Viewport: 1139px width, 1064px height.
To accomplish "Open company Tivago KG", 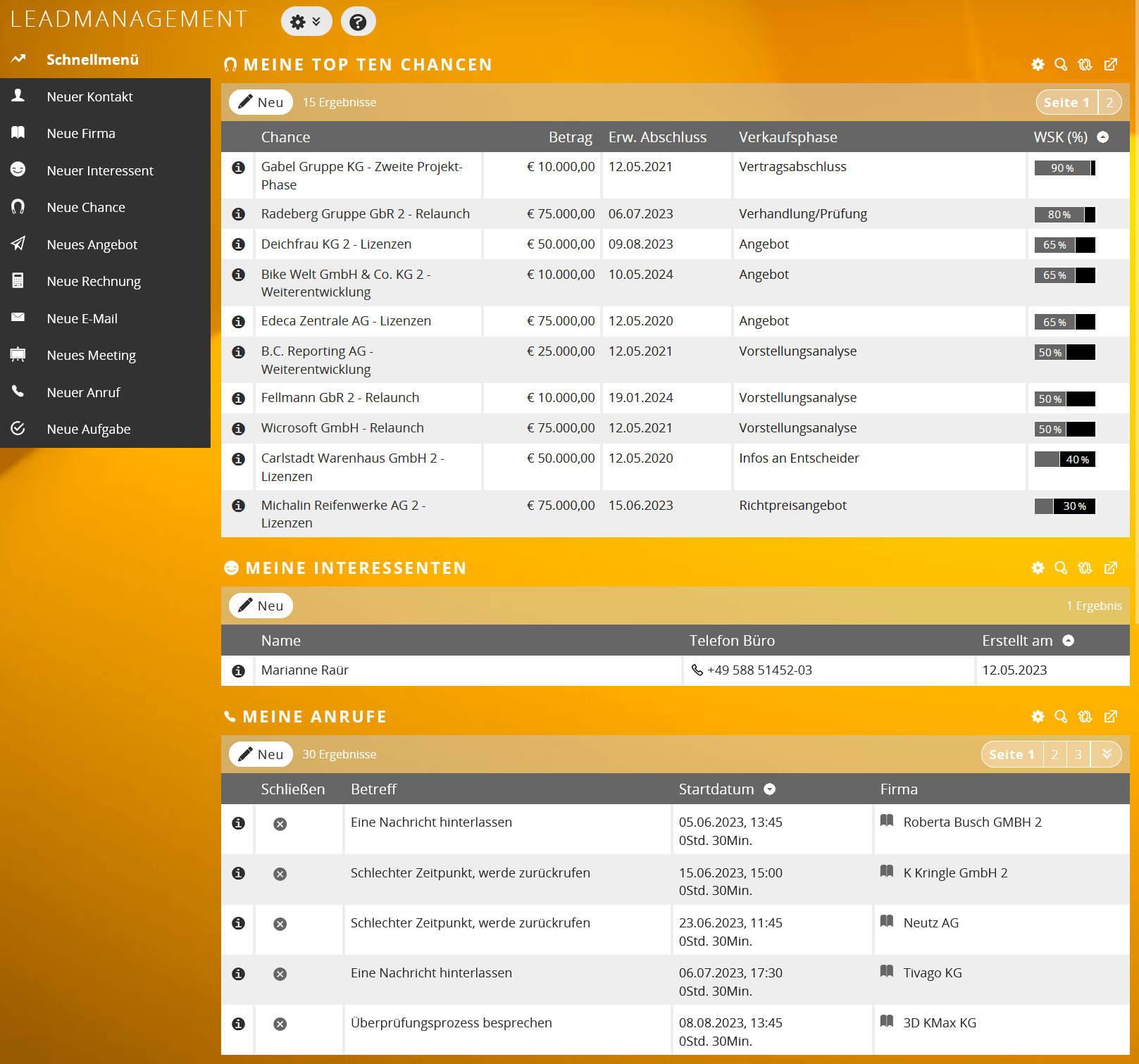I will point(932,972).
